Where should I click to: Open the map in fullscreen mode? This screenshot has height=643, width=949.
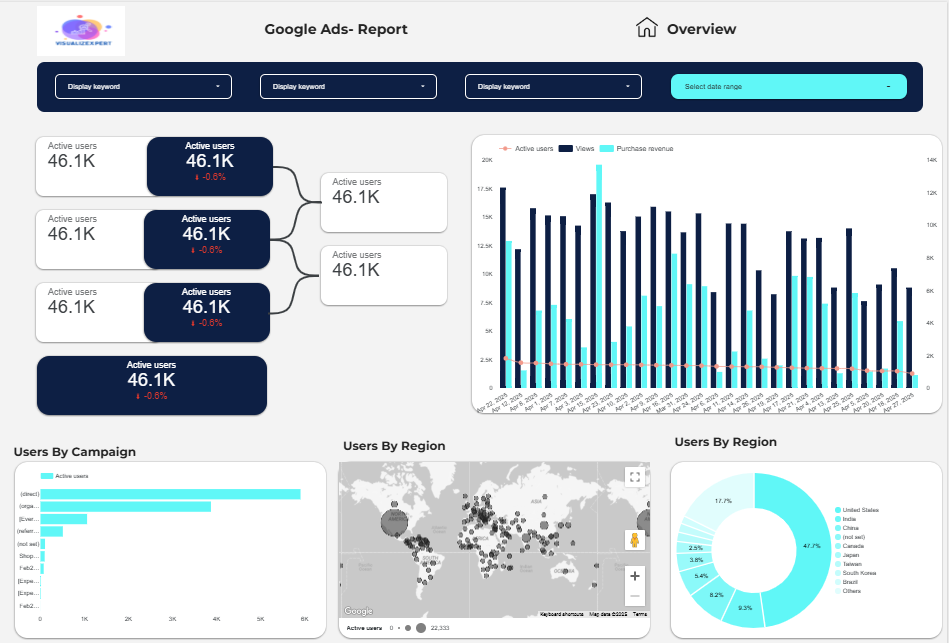tap(634, 476)
